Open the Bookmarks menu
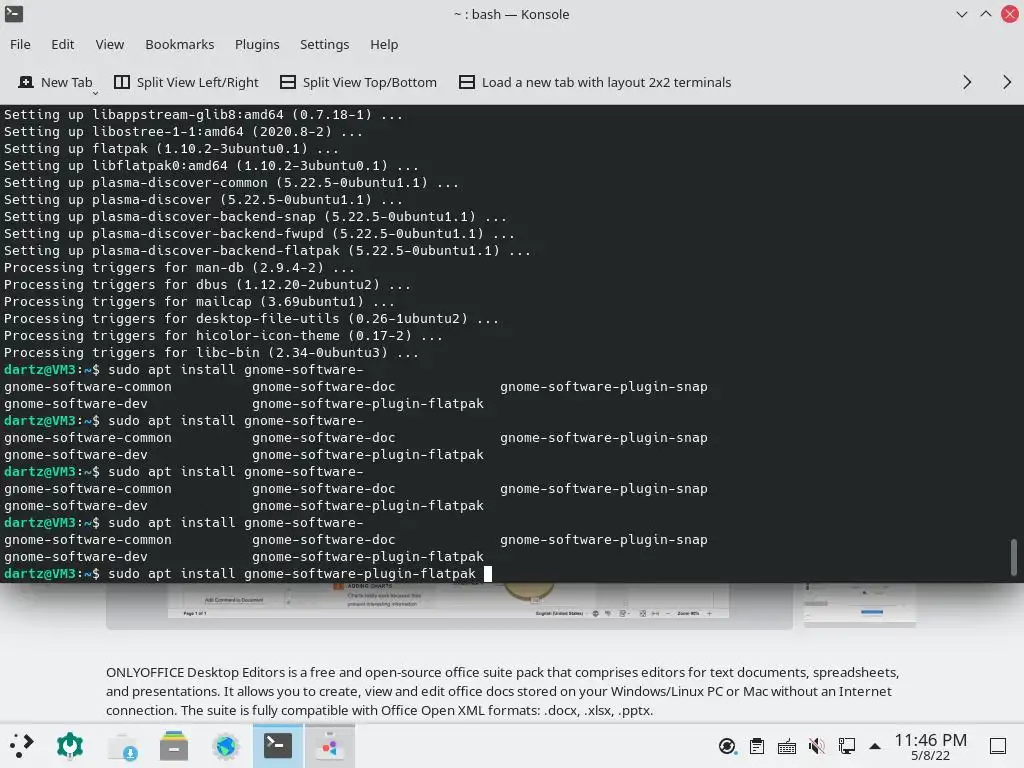1024x768 pixels. (180, 44)
